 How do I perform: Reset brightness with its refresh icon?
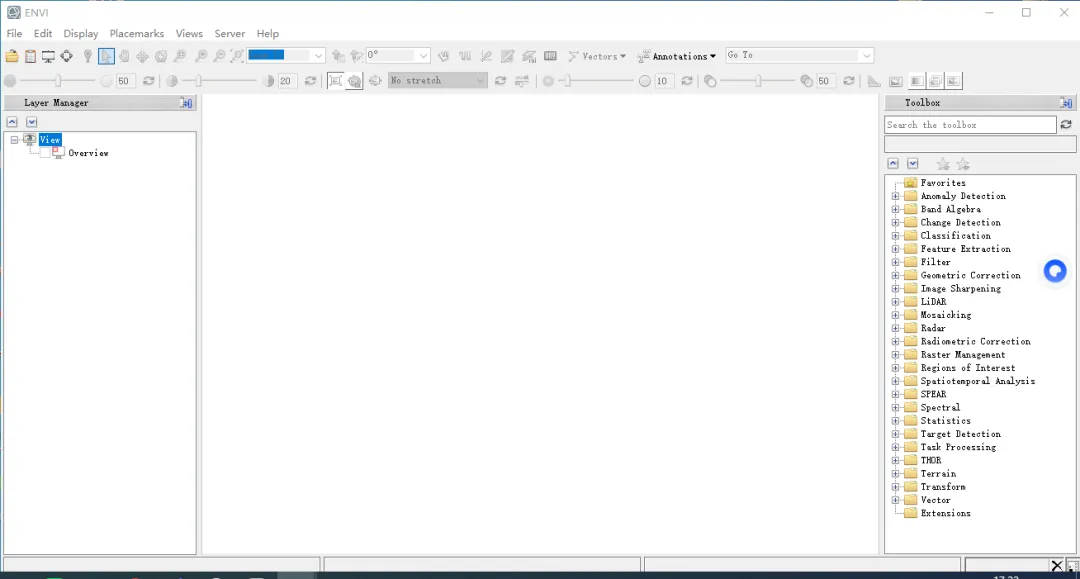pyautogui.click(x=149, y=81)
